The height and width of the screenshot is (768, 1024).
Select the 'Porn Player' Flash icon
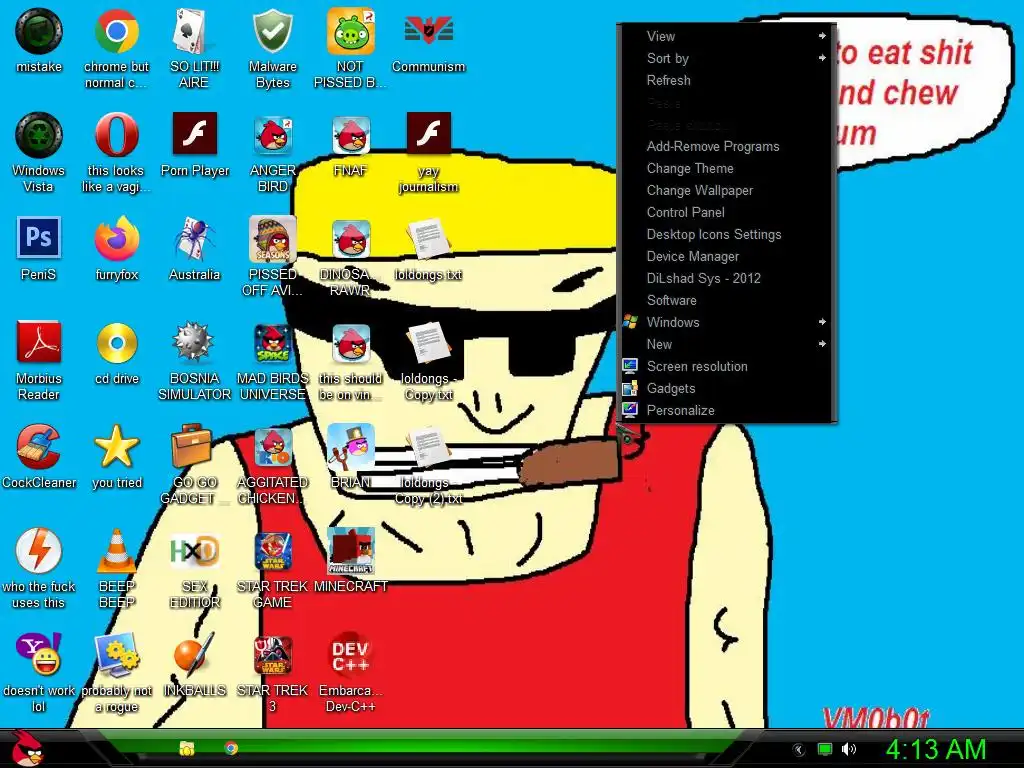[x=195, y=134]
